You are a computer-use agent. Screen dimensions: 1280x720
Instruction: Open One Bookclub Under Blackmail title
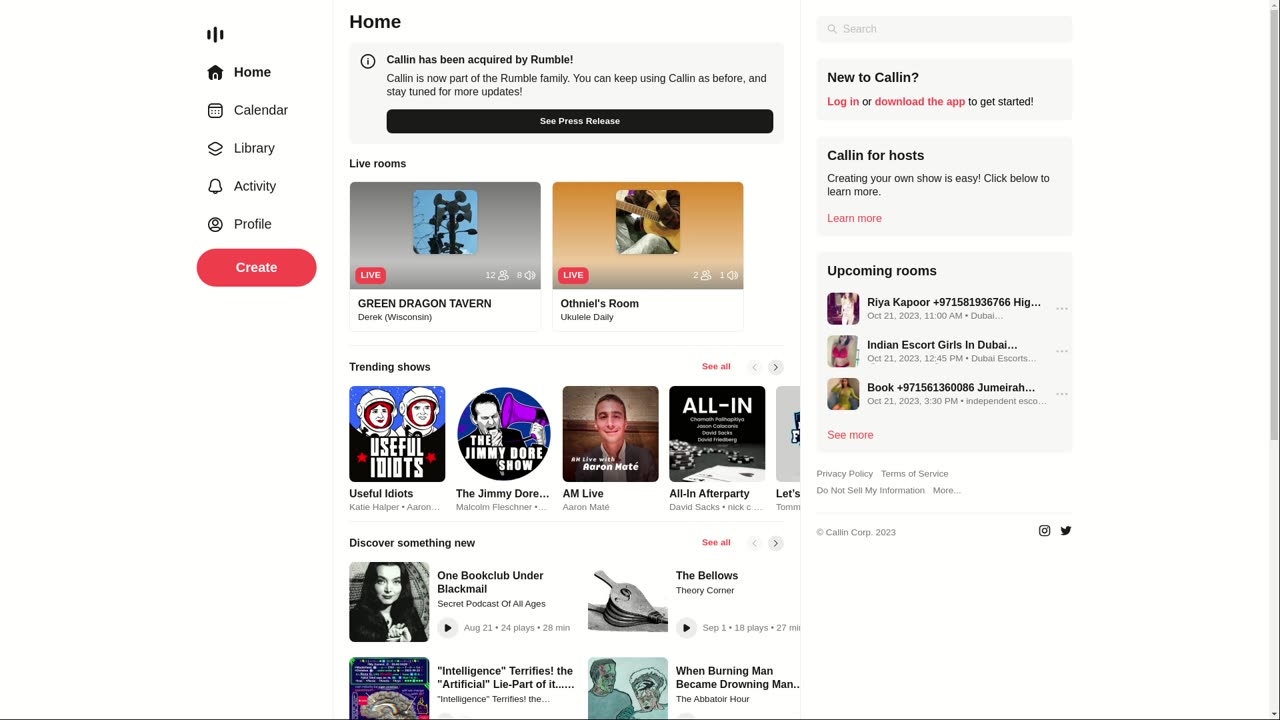click(490, 582)
